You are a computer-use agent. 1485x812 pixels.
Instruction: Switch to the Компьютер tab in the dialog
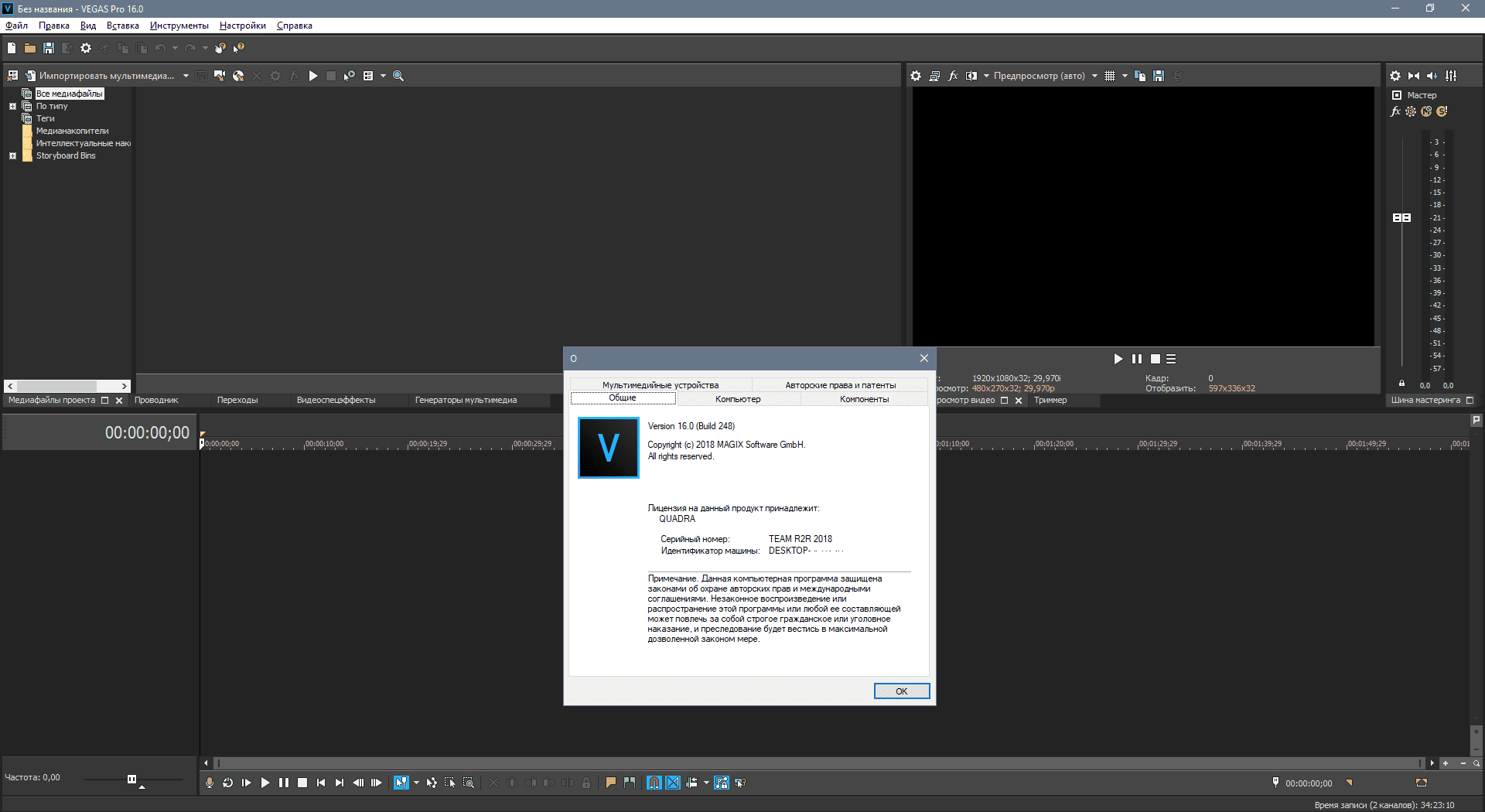click(x=738, y=399)
